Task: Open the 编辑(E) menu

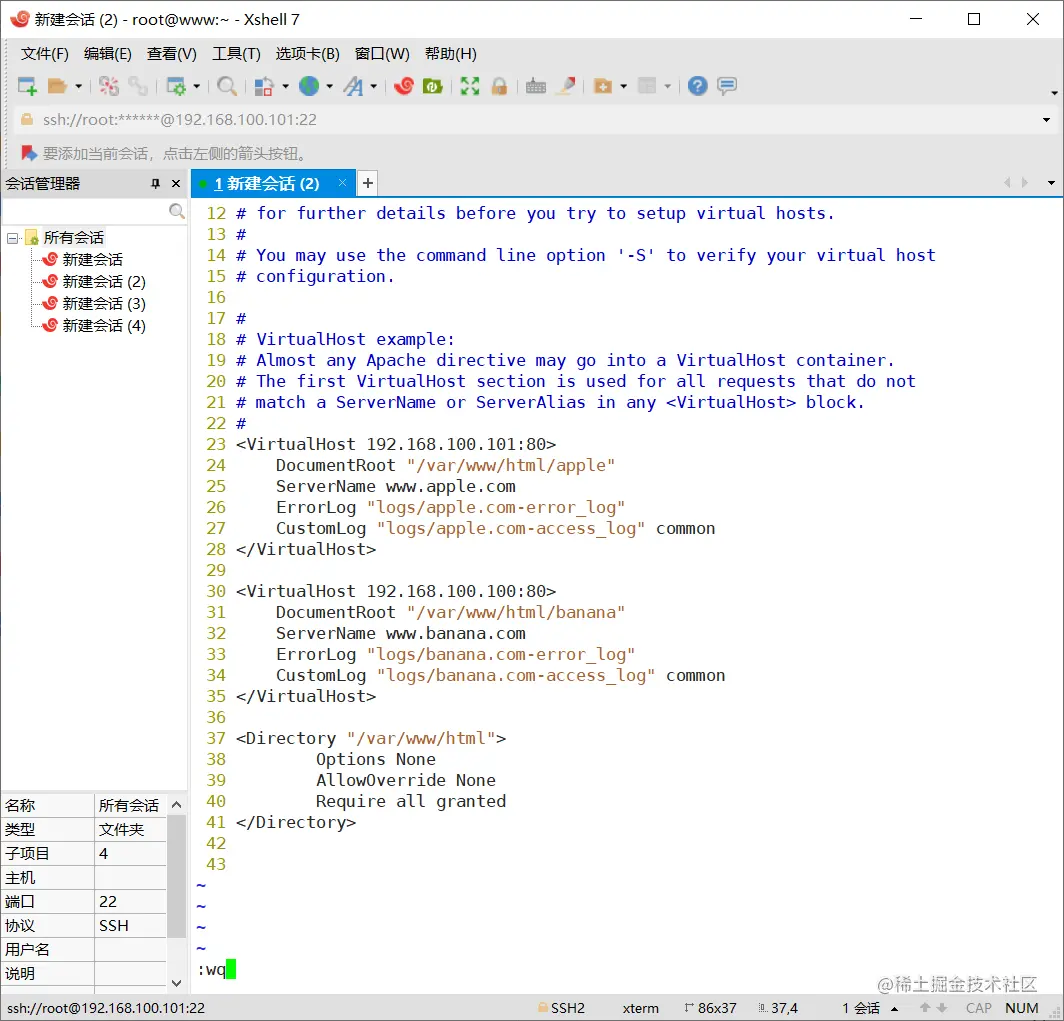Action: point(108,54)
